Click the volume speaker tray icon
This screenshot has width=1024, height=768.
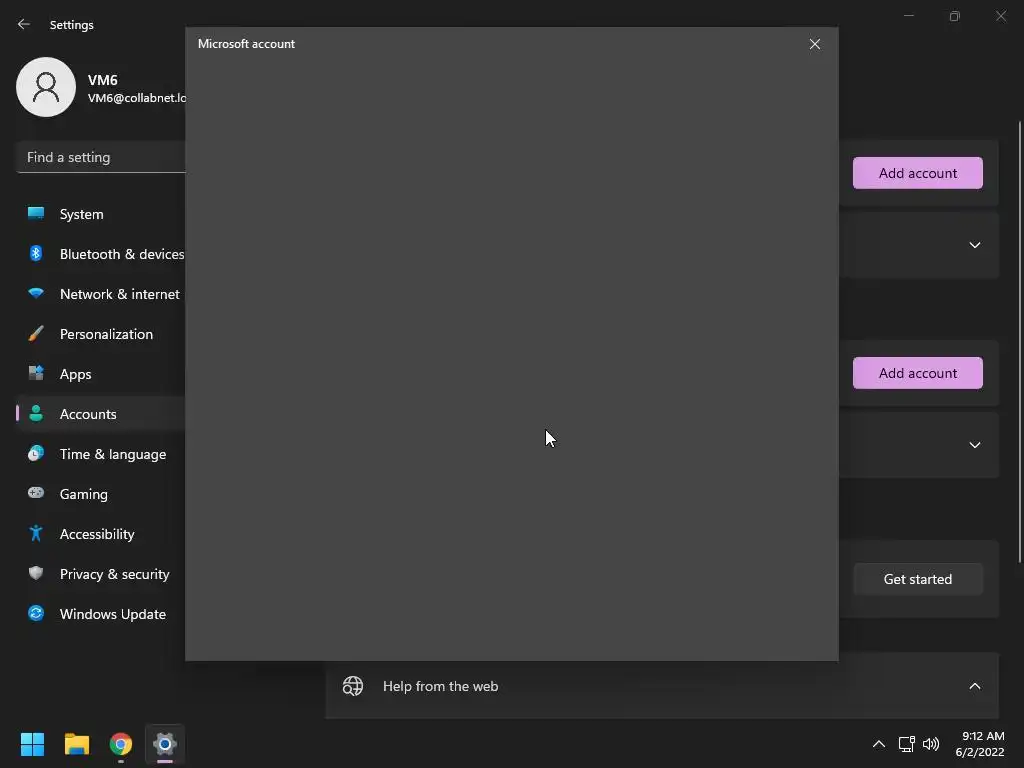(x=931, y=744)
